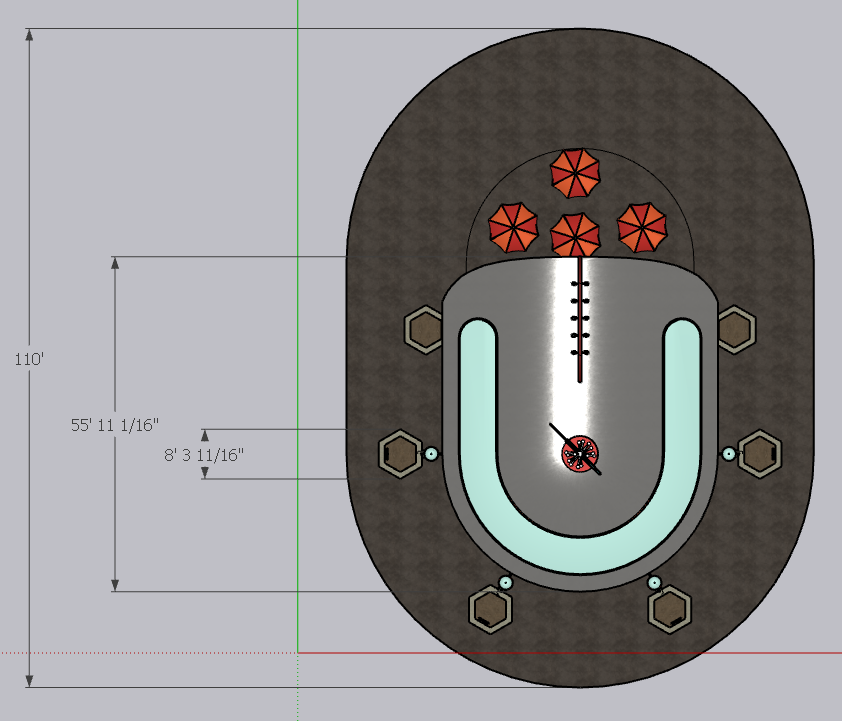The image size is (842, 721).
Task: Select the middle-right hexagonal planter
Action: [x=760, y=454]
